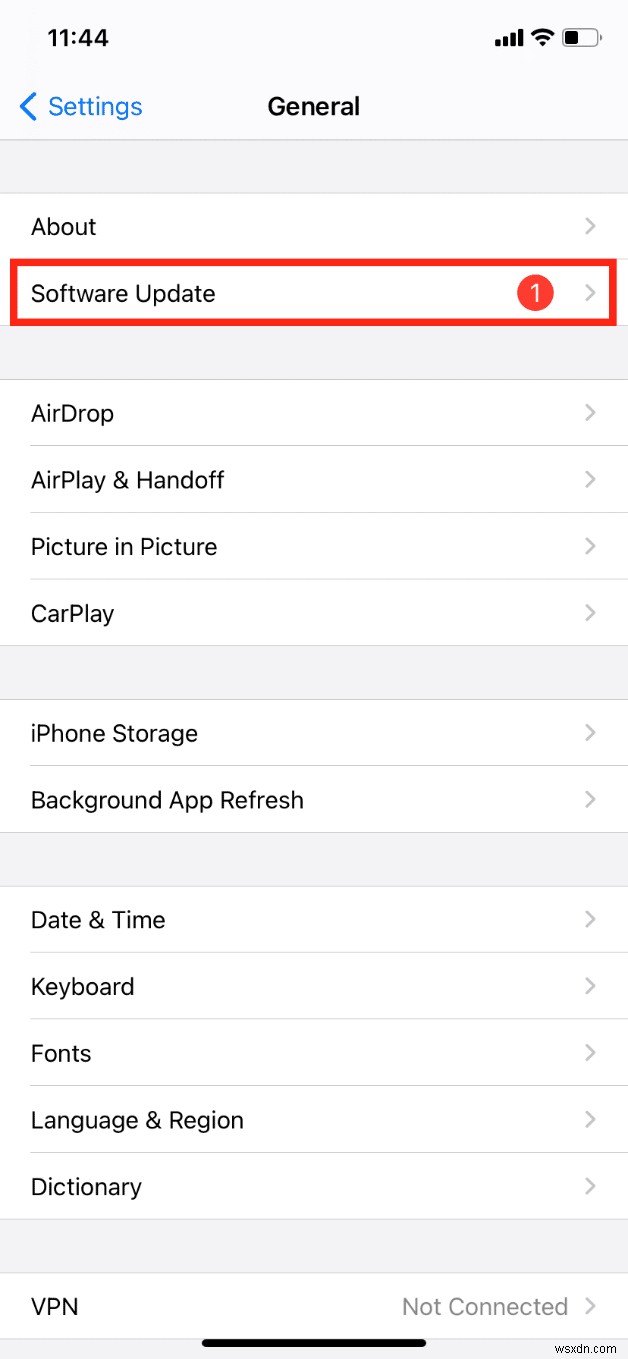Tap the back chevron next to Settings
The height and width of the screenshot is (1359, 628).
point(27,106)
